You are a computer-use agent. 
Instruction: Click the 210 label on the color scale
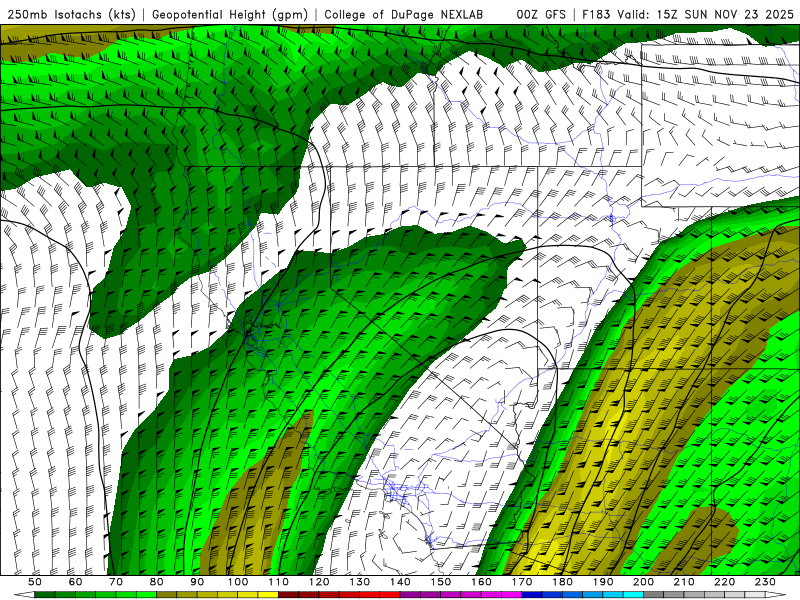(684, 582)
